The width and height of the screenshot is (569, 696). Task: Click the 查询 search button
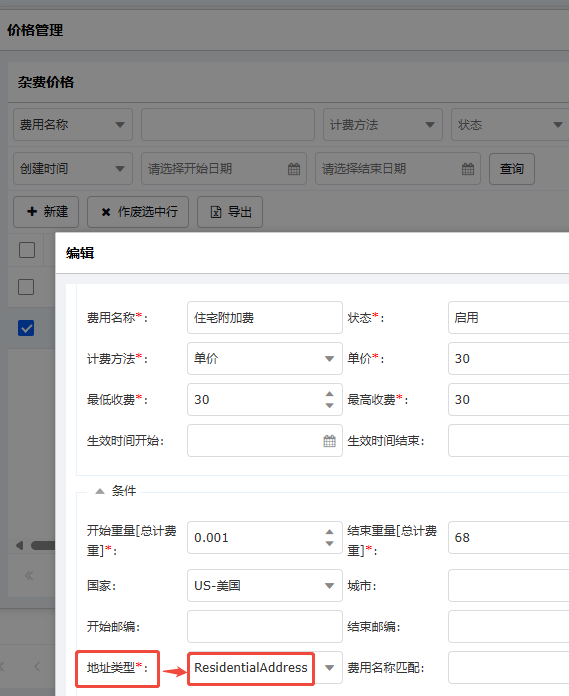tap(512, 169)
